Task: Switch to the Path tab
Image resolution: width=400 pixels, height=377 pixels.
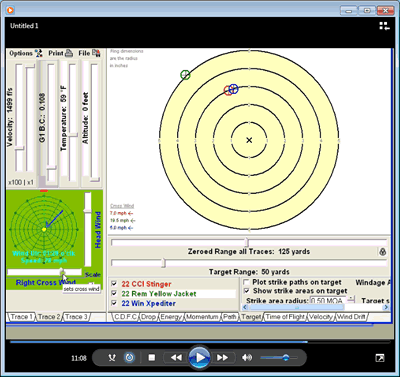Action: coord(230,317)
